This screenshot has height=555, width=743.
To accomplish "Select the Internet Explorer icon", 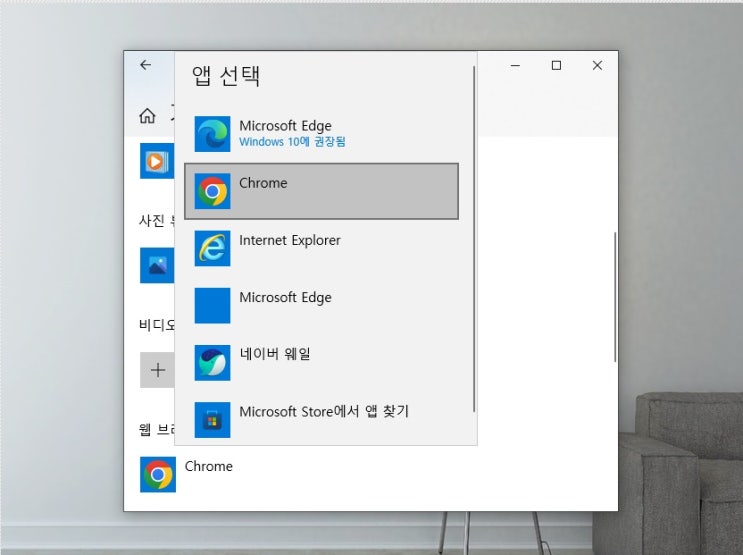I will [x=212, y=248].
